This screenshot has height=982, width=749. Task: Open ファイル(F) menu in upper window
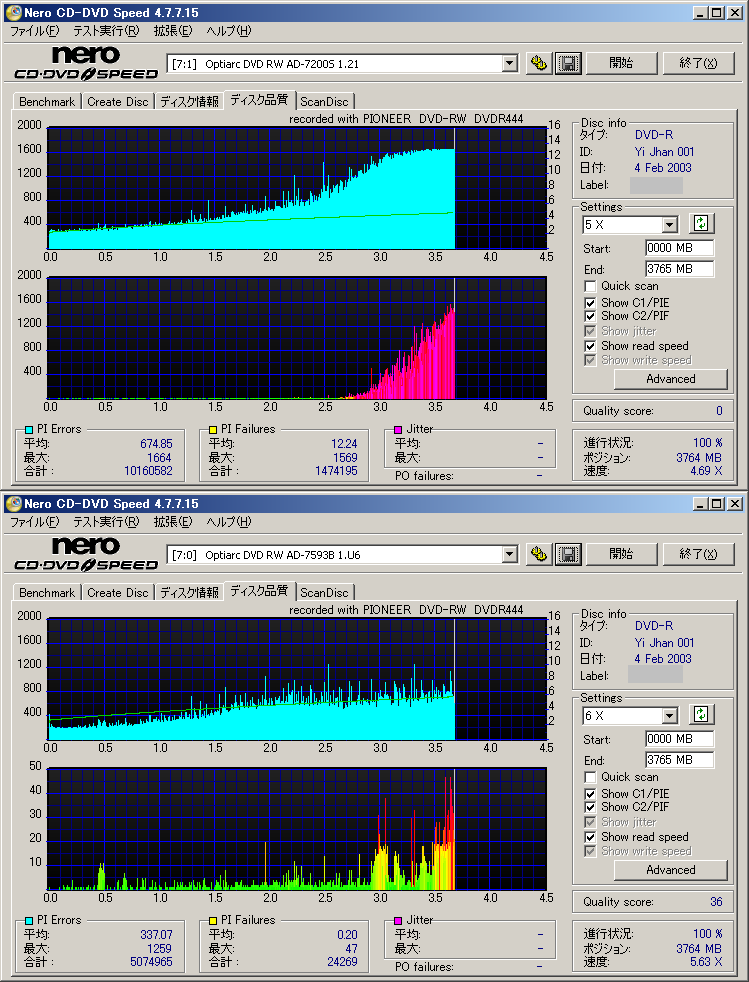[34, 31]
